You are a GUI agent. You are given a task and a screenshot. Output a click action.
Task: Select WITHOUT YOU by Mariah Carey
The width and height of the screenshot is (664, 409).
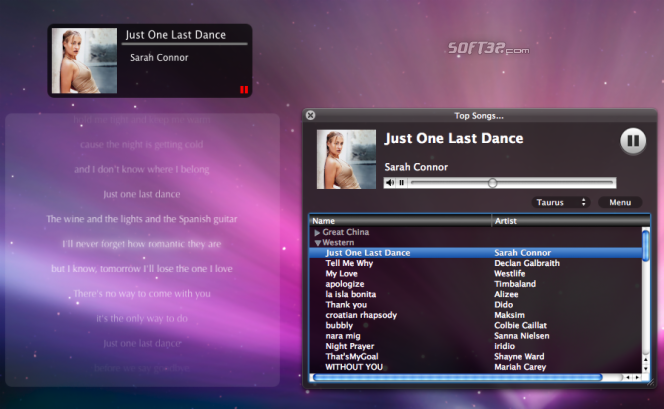(x=354, y=366)
